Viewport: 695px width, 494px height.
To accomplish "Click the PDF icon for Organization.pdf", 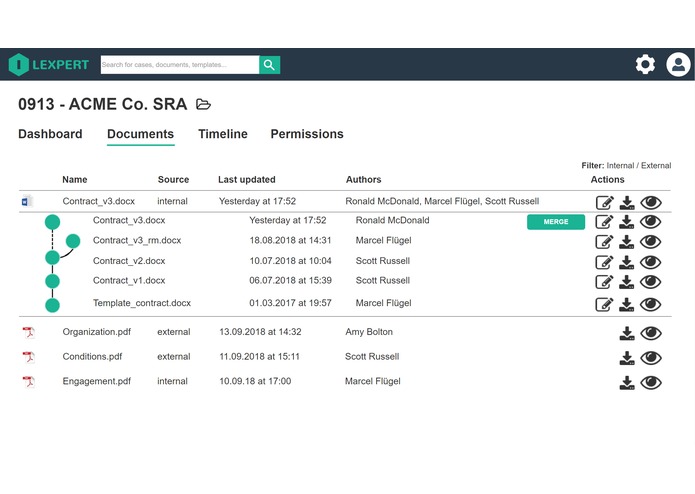I will pyautogui.click(x=29, y=332).
